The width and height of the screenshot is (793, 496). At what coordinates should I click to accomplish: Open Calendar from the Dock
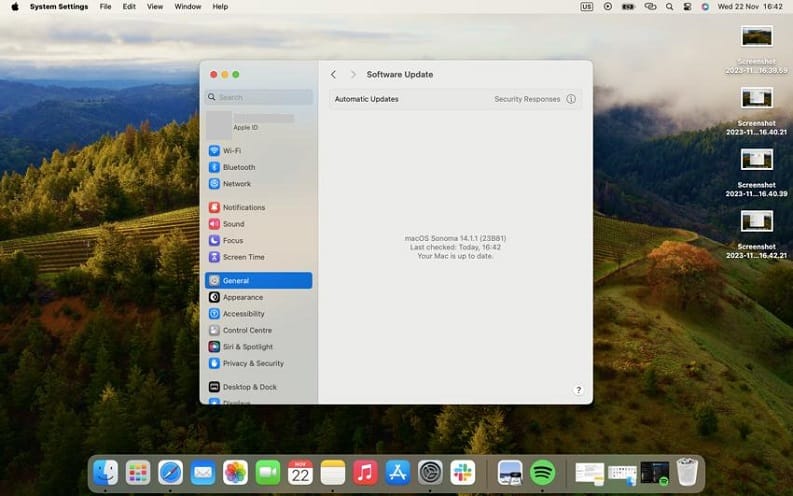click(300, 473)
